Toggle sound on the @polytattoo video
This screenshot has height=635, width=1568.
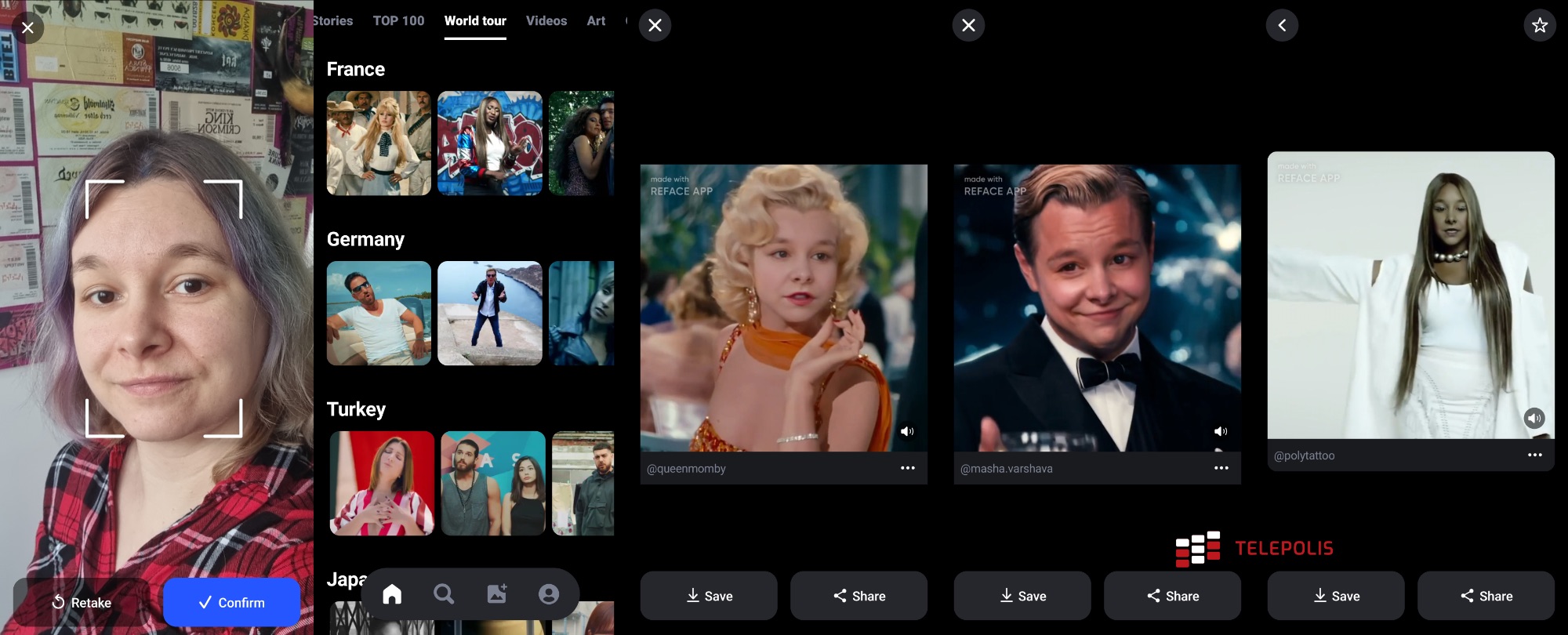[1534, 418]
